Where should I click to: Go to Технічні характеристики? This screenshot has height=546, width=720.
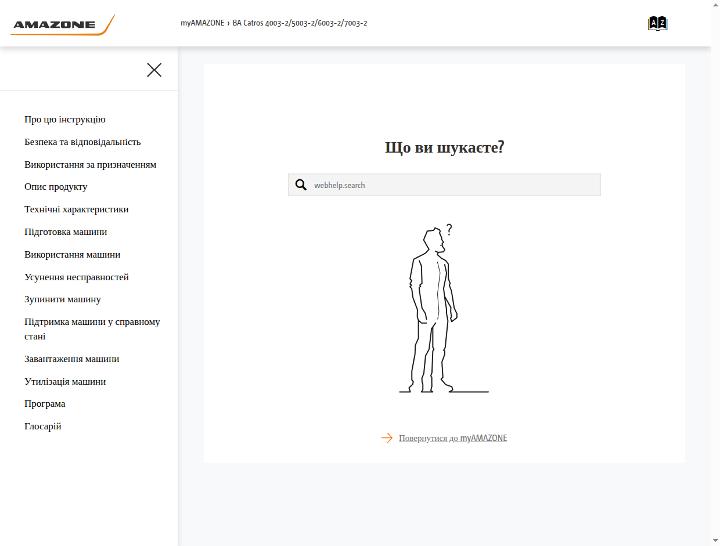click(76, 209)
